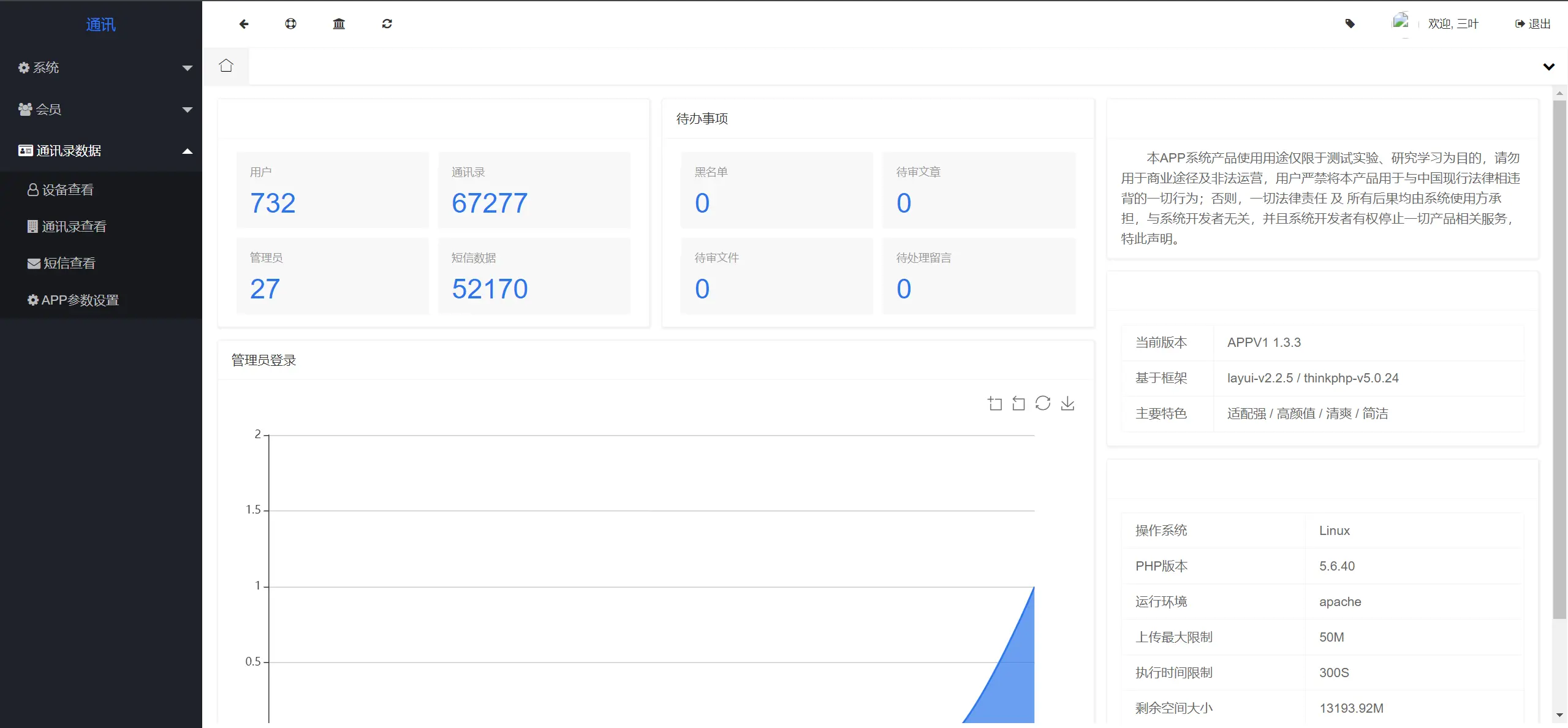Click the tag icon near user avatar

[x=1350, y=24]
